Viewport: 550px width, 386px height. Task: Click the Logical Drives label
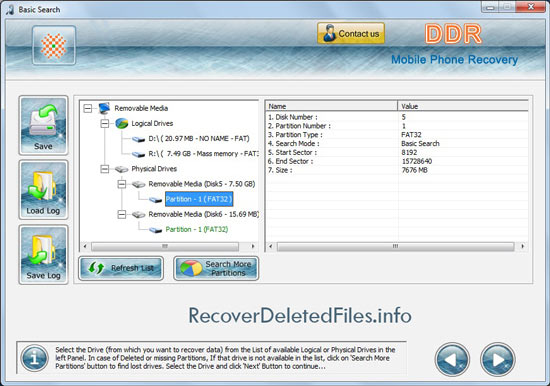[x=152, y=124]
